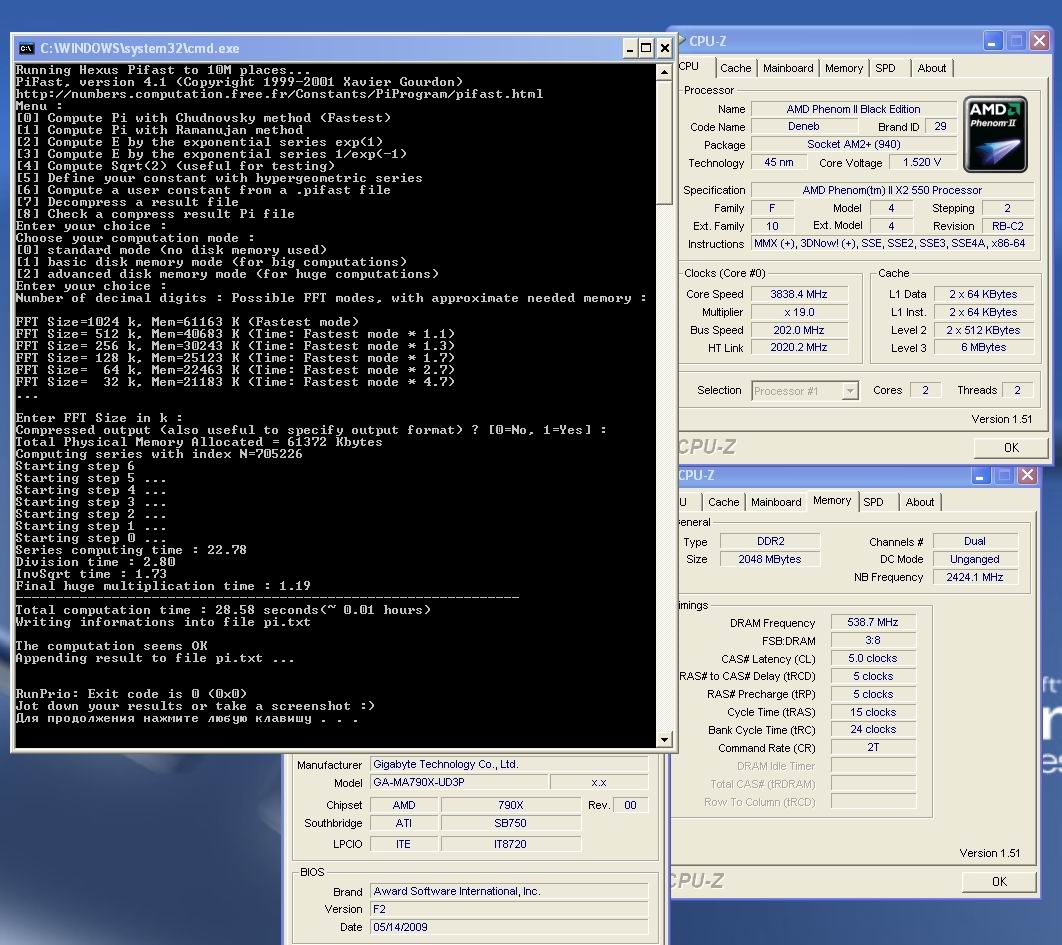Click the Revision value RB-C2
The height and width of the screenshot is (945, 1062).
1007,226
